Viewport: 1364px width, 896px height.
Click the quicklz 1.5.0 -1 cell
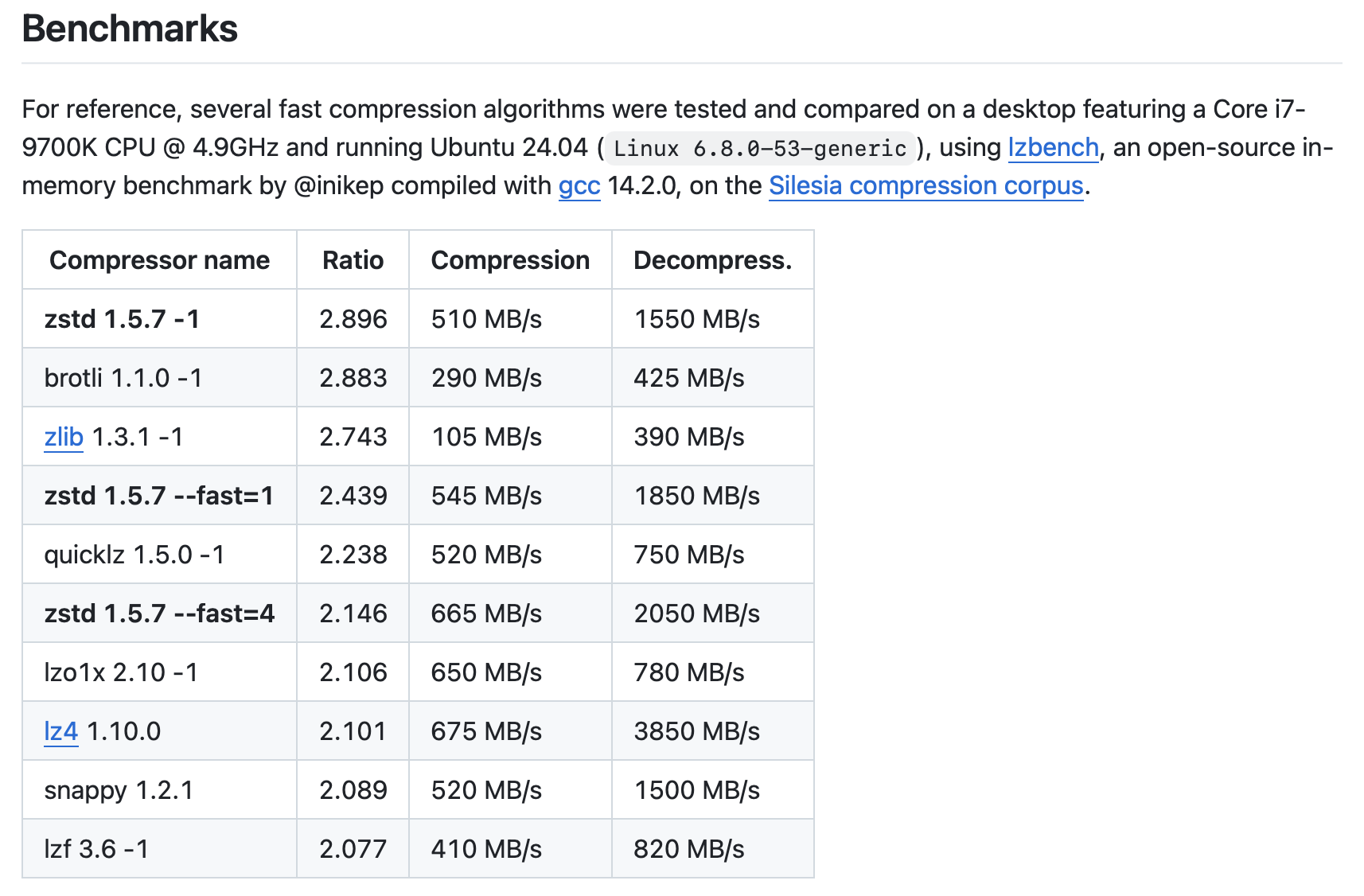tap(159, 555)
